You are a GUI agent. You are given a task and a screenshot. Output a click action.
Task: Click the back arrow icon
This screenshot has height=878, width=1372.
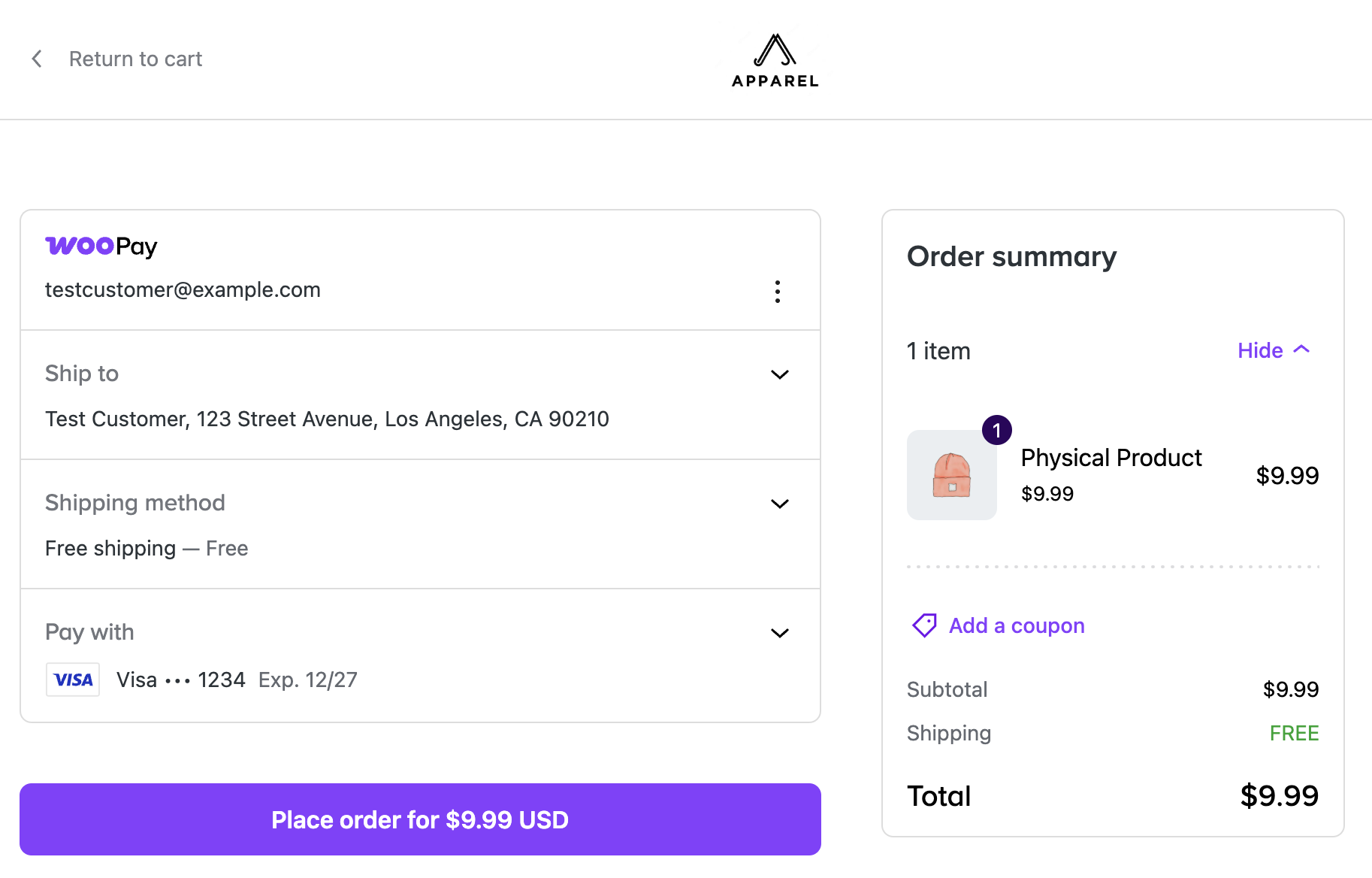37,59
